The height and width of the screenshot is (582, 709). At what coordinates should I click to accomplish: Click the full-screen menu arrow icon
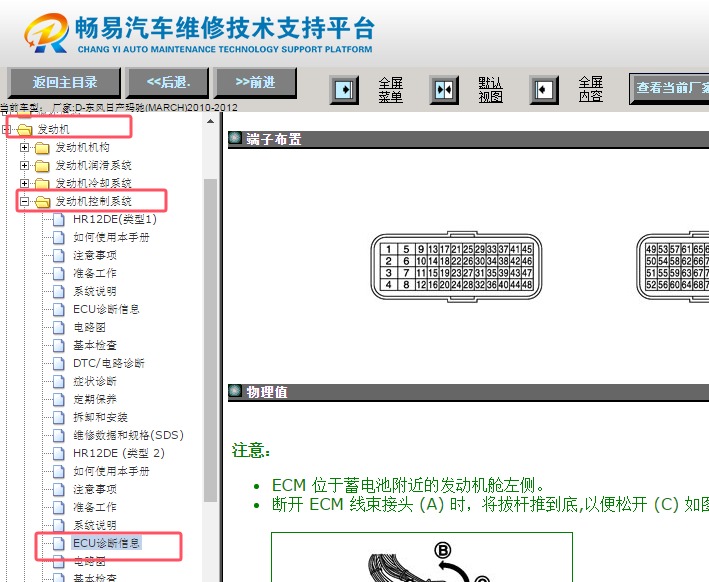(344, 90)
